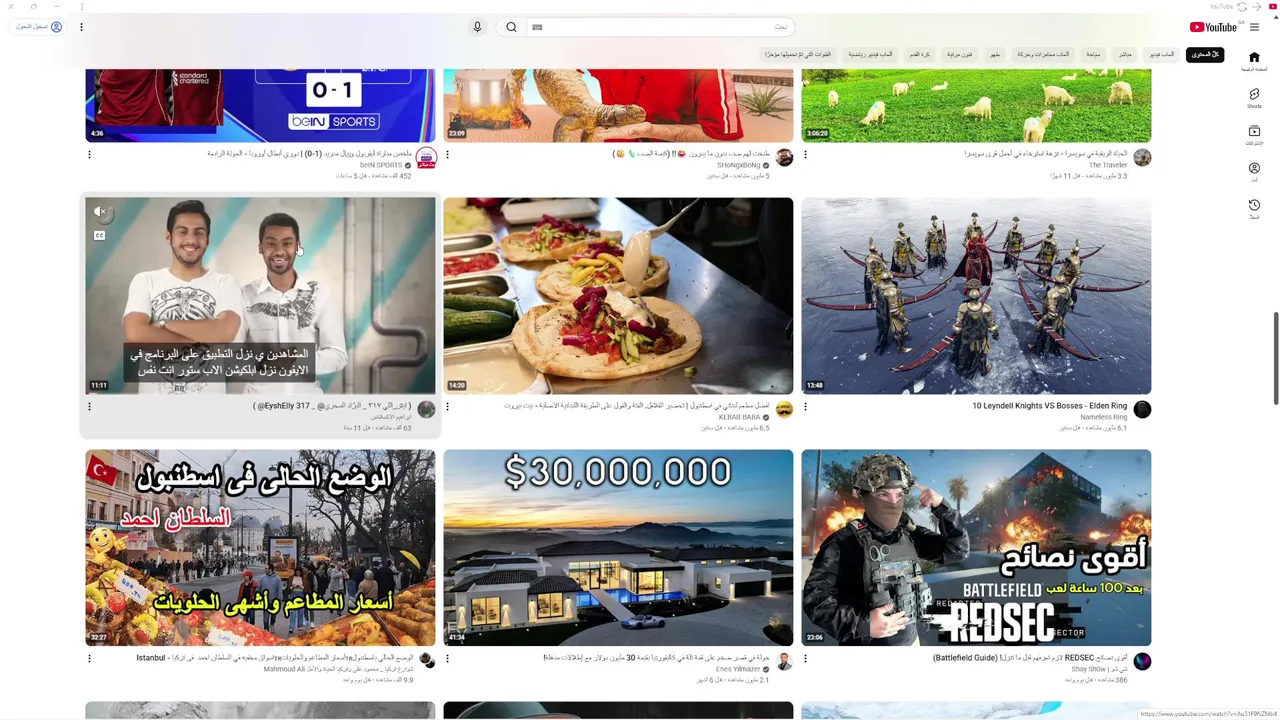Open the KEBAB BABA channel avatar

click(x=784, y=410)
